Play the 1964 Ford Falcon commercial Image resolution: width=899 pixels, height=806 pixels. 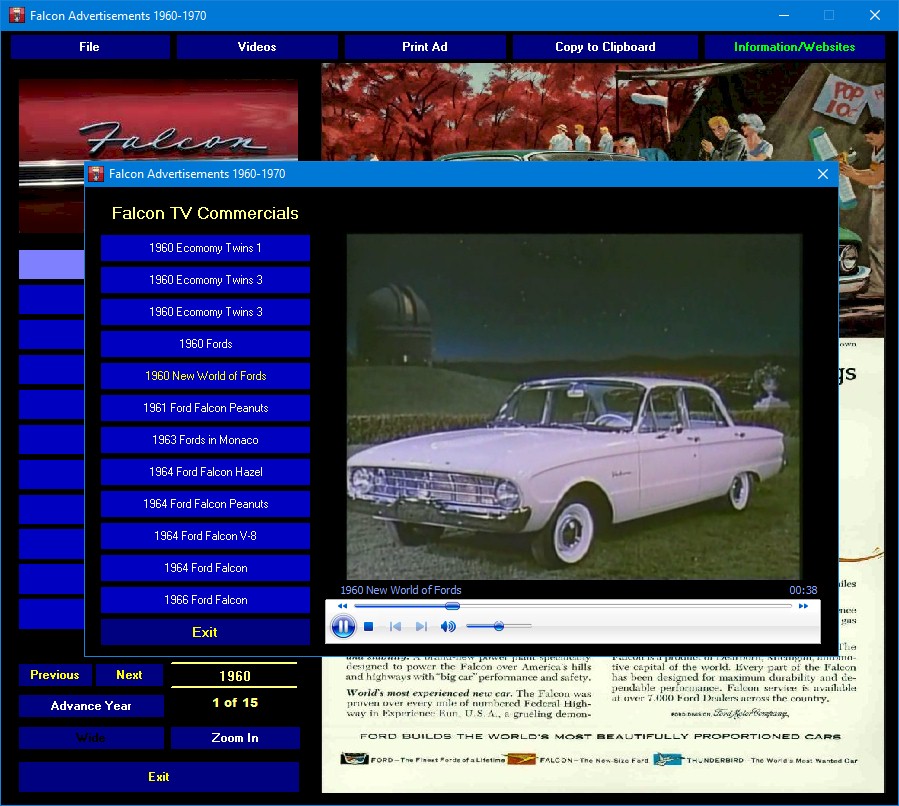click(x=205, y=568)
